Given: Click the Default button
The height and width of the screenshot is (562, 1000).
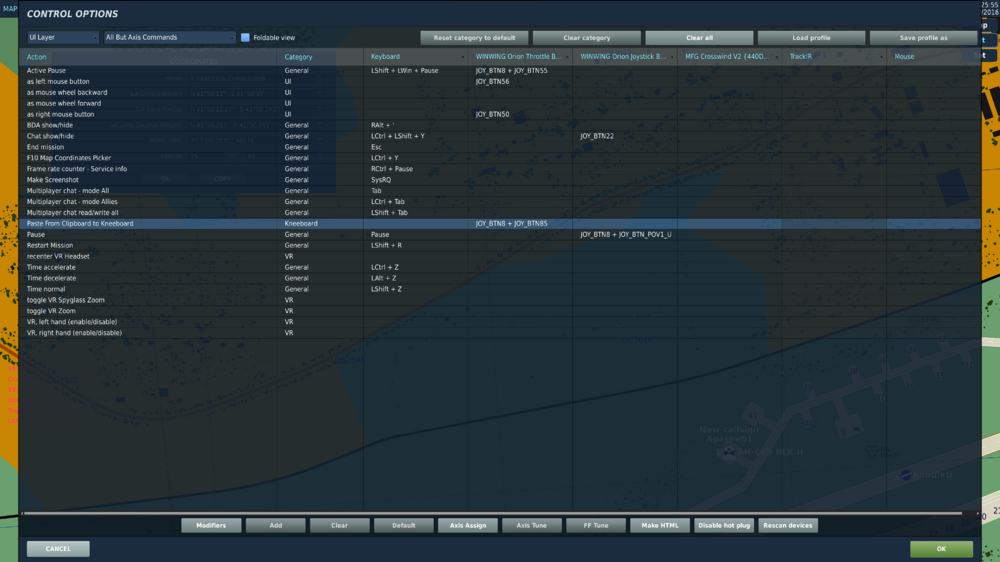Looking at the screenshot, I should tap(404, 526).
